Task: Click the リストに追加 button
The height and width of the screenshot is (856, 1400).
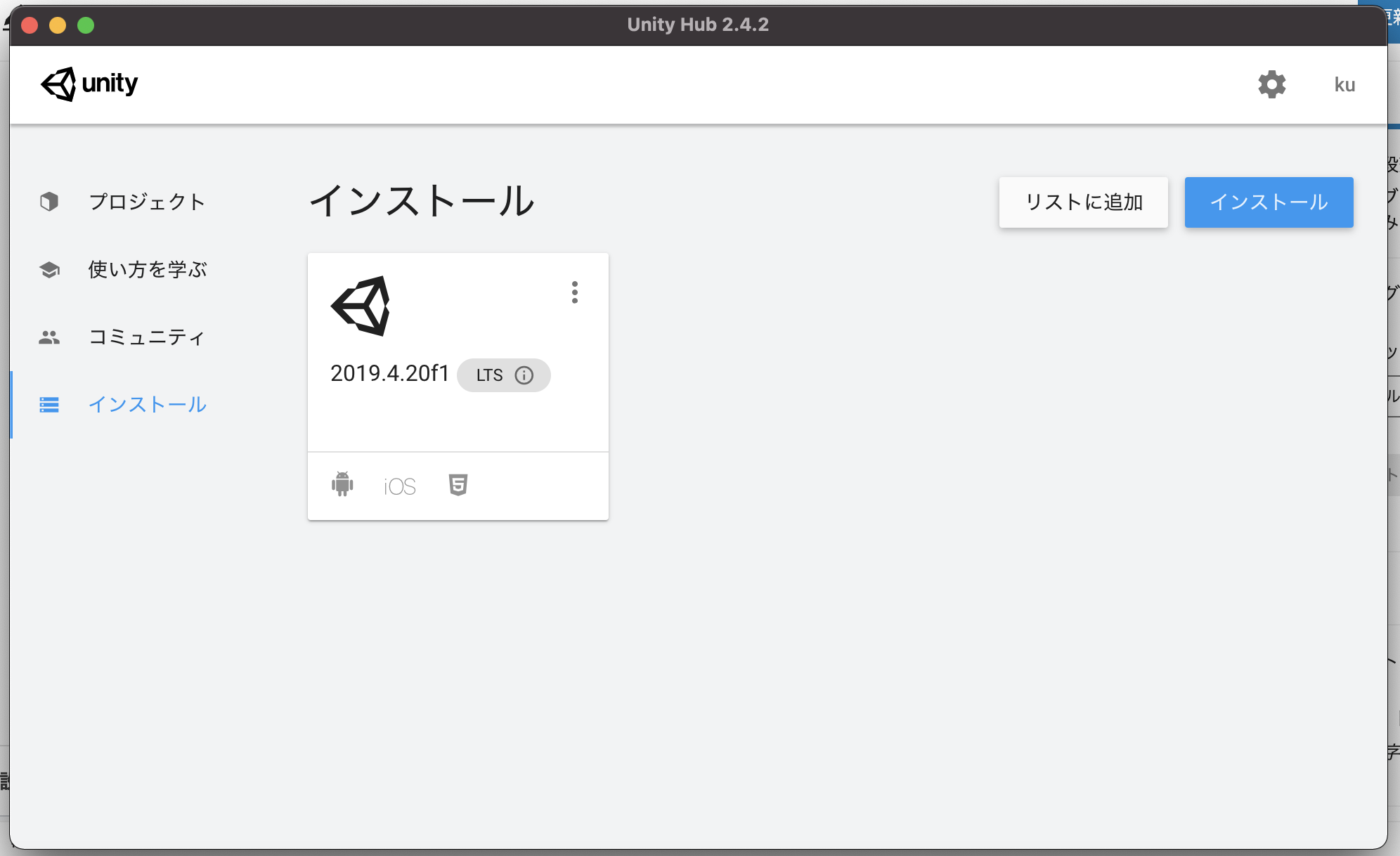Action: coord(1084,202)
